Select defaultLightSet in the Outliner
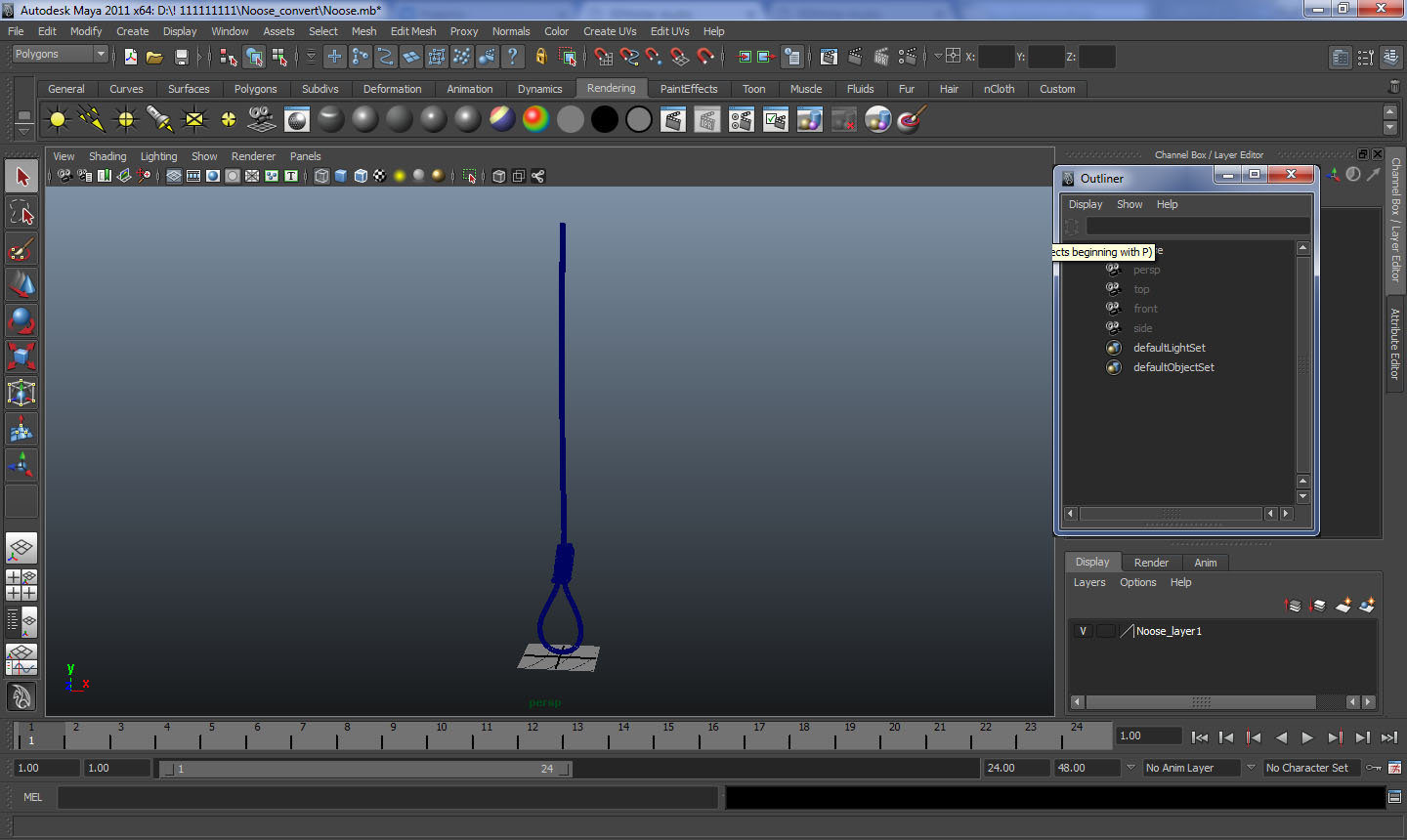Image resolution: width=1407 pixels, height=840 pixels. click(x=1170, y=348)
